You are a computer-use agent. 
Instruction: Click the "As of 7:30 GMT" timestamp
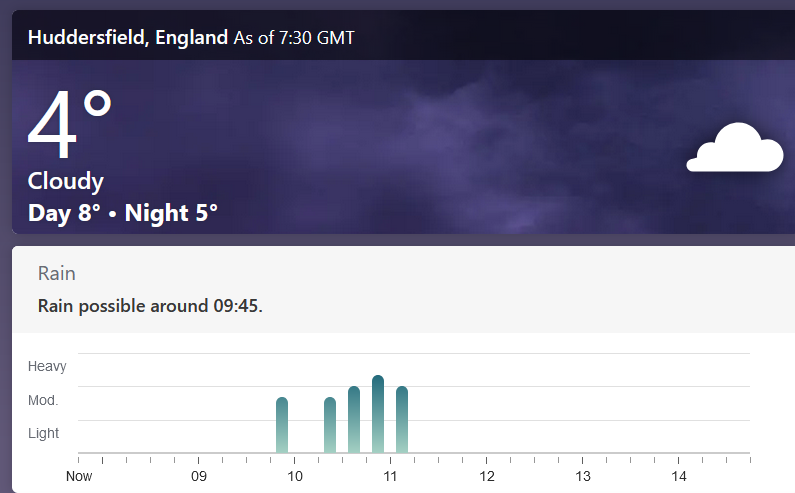(294, 38)
